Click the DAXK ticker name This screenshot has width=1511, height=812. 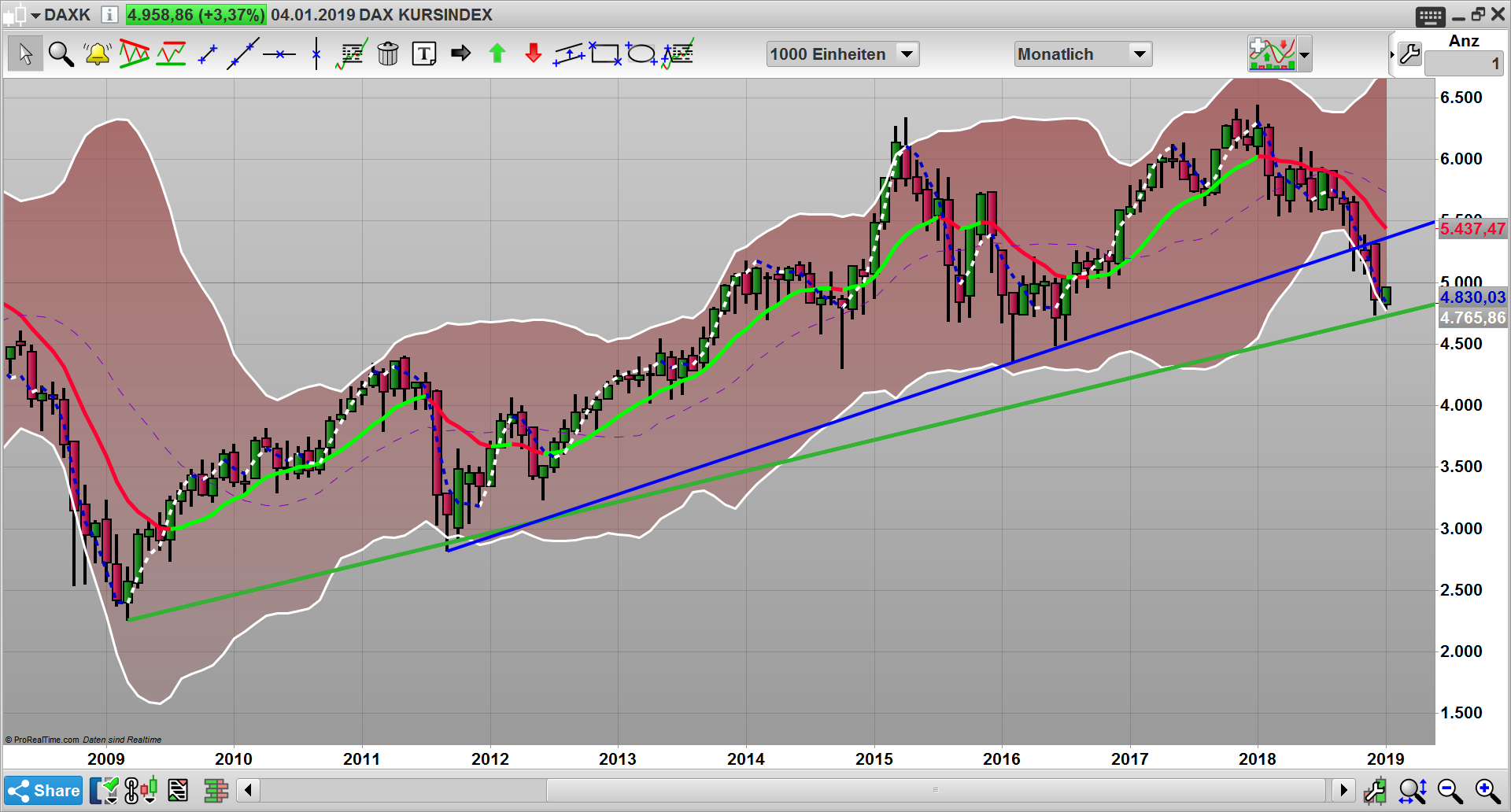click(67, 14)
